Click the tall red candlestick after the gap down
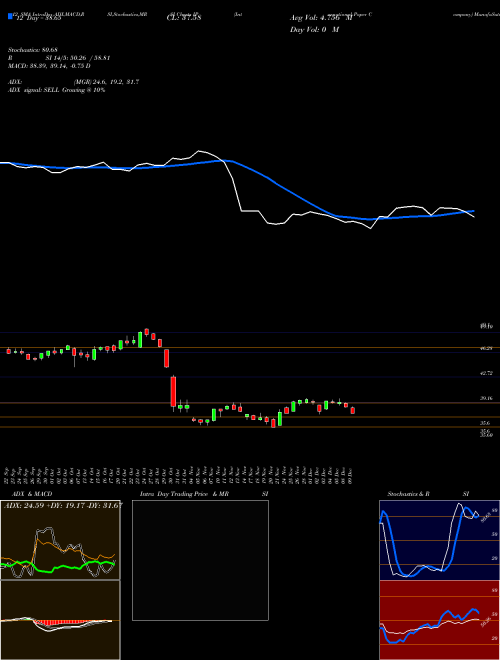 pos(173,391)
